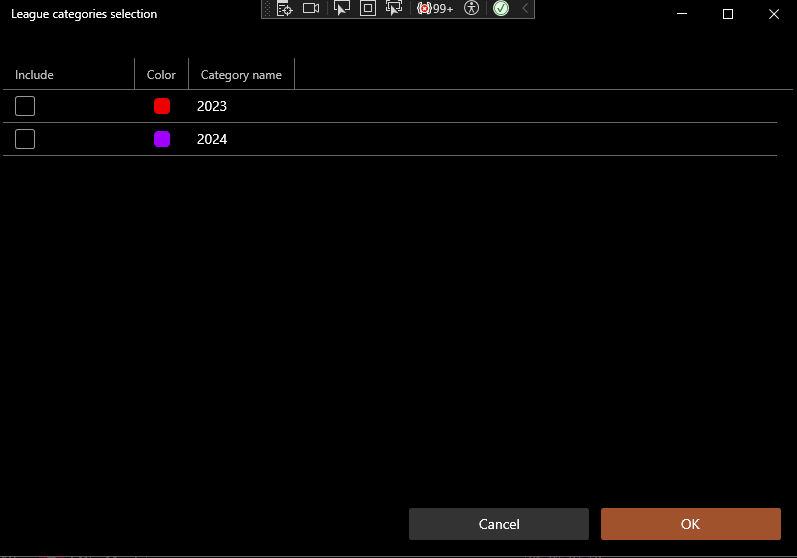Run accessibility scan person icon
Screen dimensions: 797x558
(x=472, y=8)
